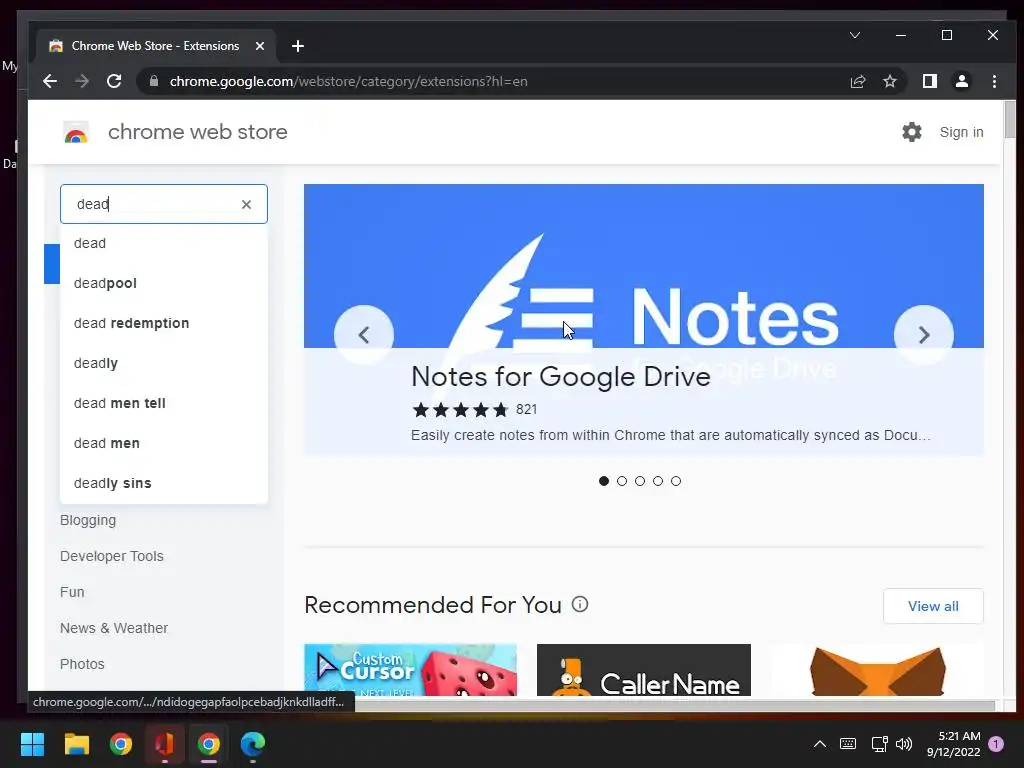Select second carousel dot indicator
This screenshot has width=1024, height=768.
(622, 481)
